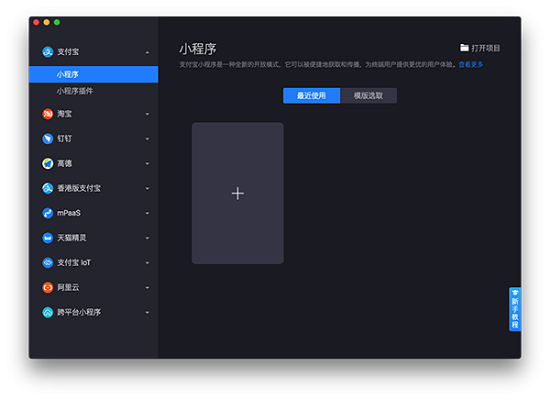The width and height of the screenshot is (550, 400).
Task: Click the Alibaba Cloud (阿里云) icon
Action: point(47,288)
